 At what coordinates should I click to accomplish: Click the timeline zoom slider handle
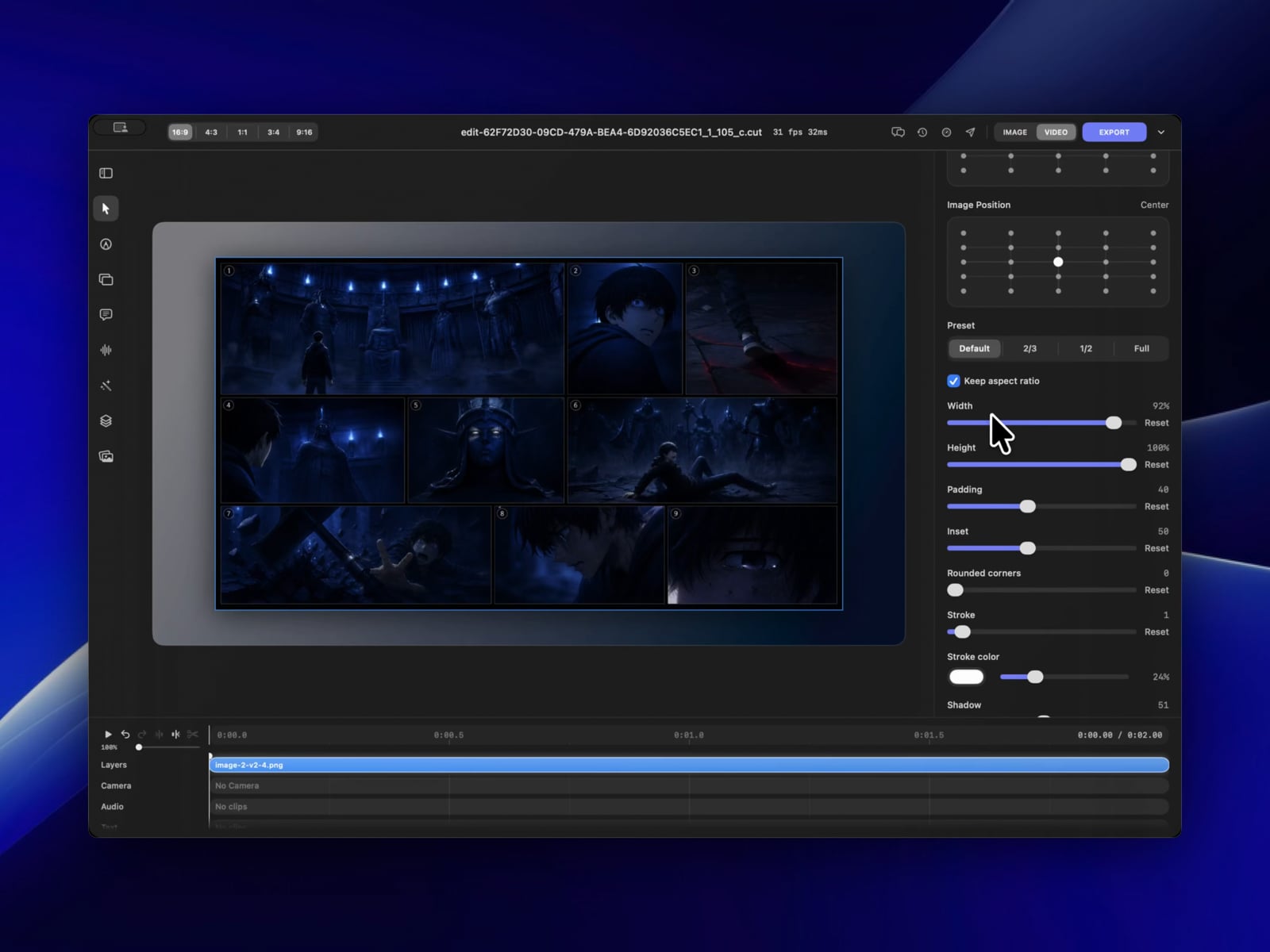coord(139,747)
